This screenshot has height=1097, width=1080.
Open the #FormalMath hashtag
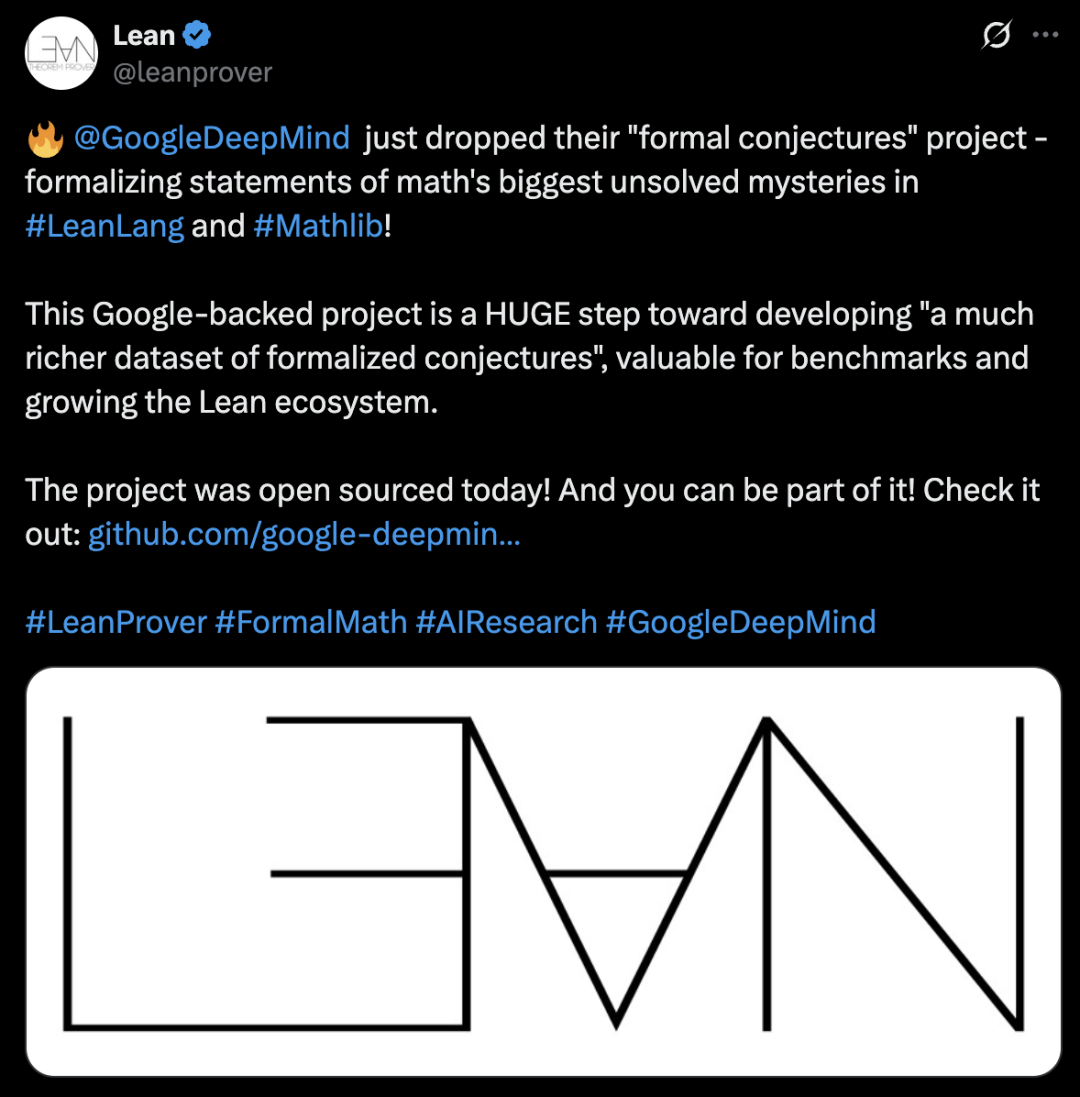click(x=311, y=622)
